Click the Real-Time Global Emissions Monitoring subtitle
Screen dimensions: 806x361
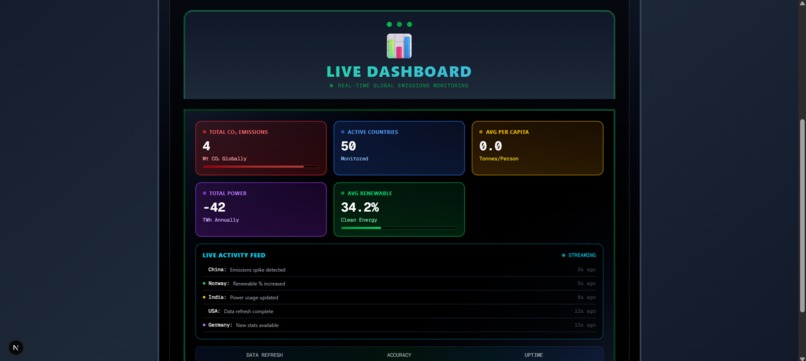click(x=399, y=85)
